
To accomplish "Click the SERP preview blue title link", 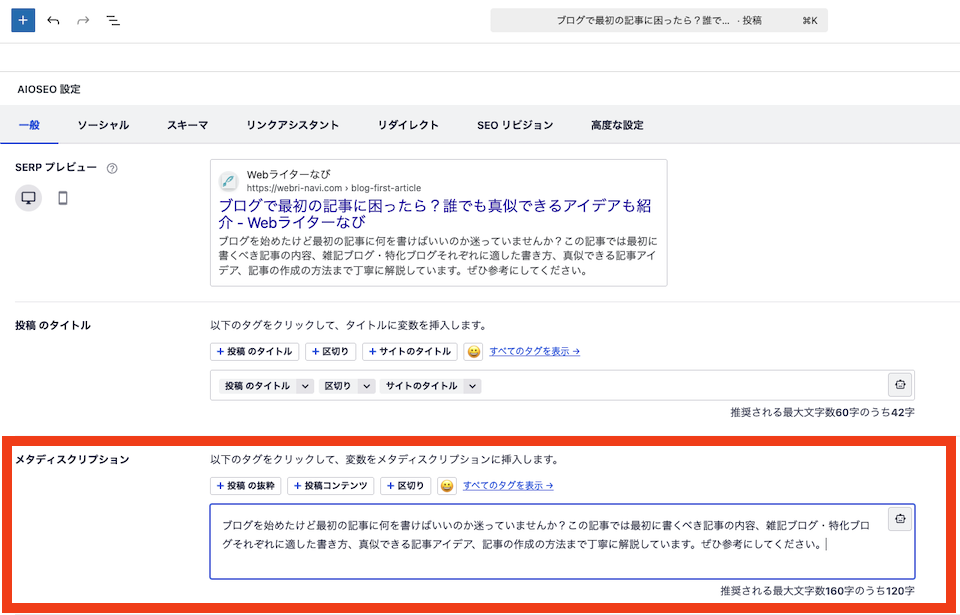I will [435, 213].
